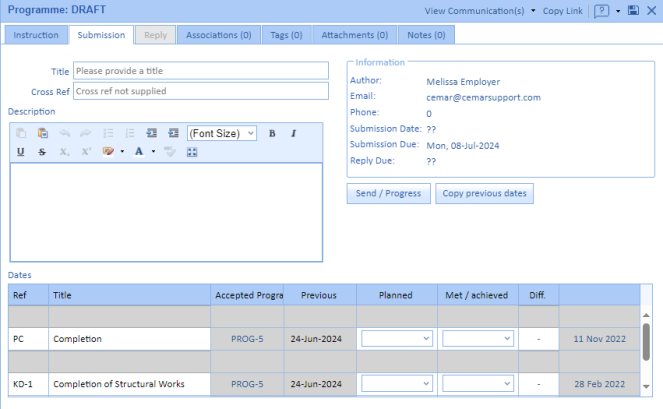Click the Superscript icon
Image resolution: width=663 pixels, height=409 pixels.
pos(86,152)
